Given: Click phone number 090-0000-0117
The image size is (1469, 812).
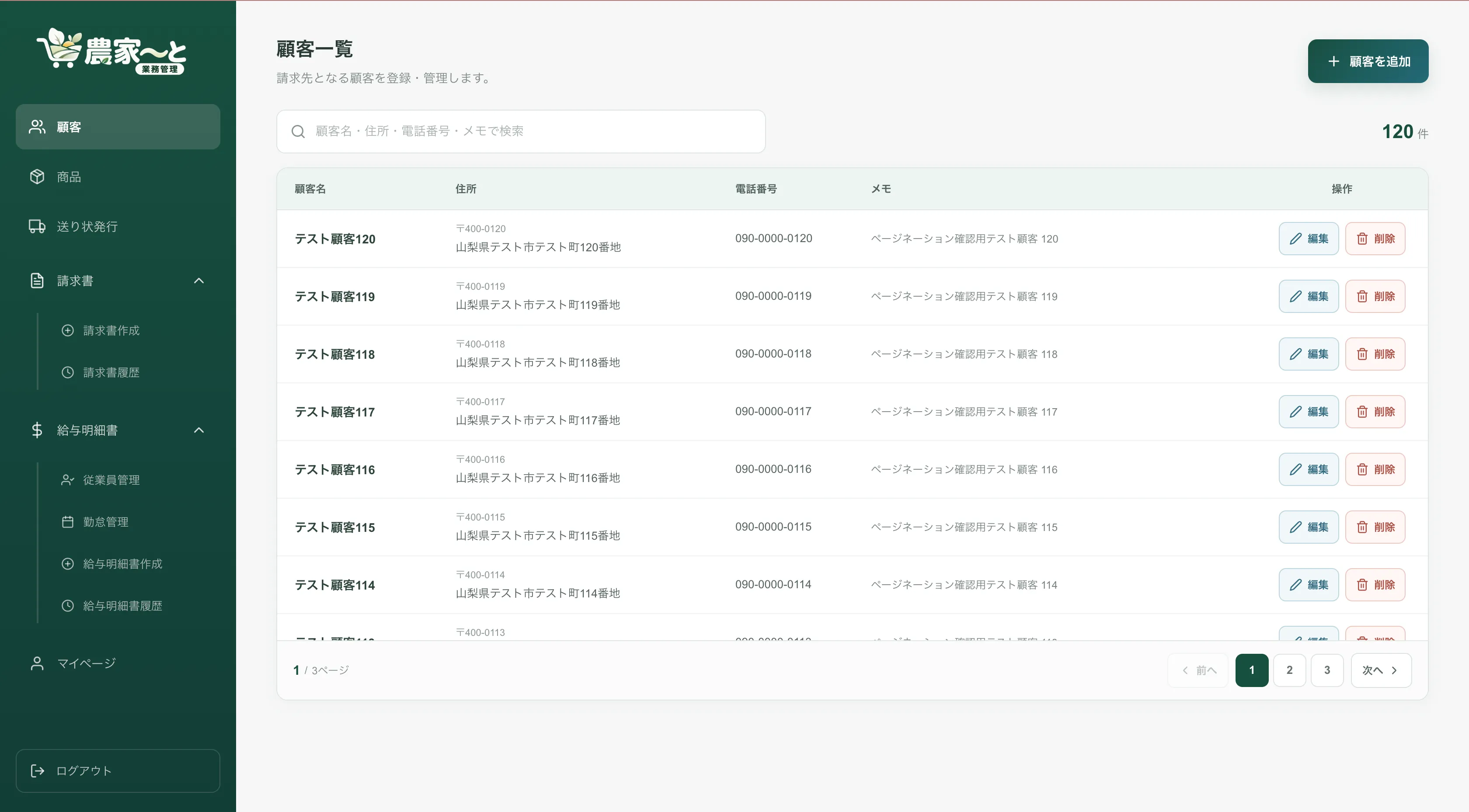Looking at the screenshot, I should point(773,411).
